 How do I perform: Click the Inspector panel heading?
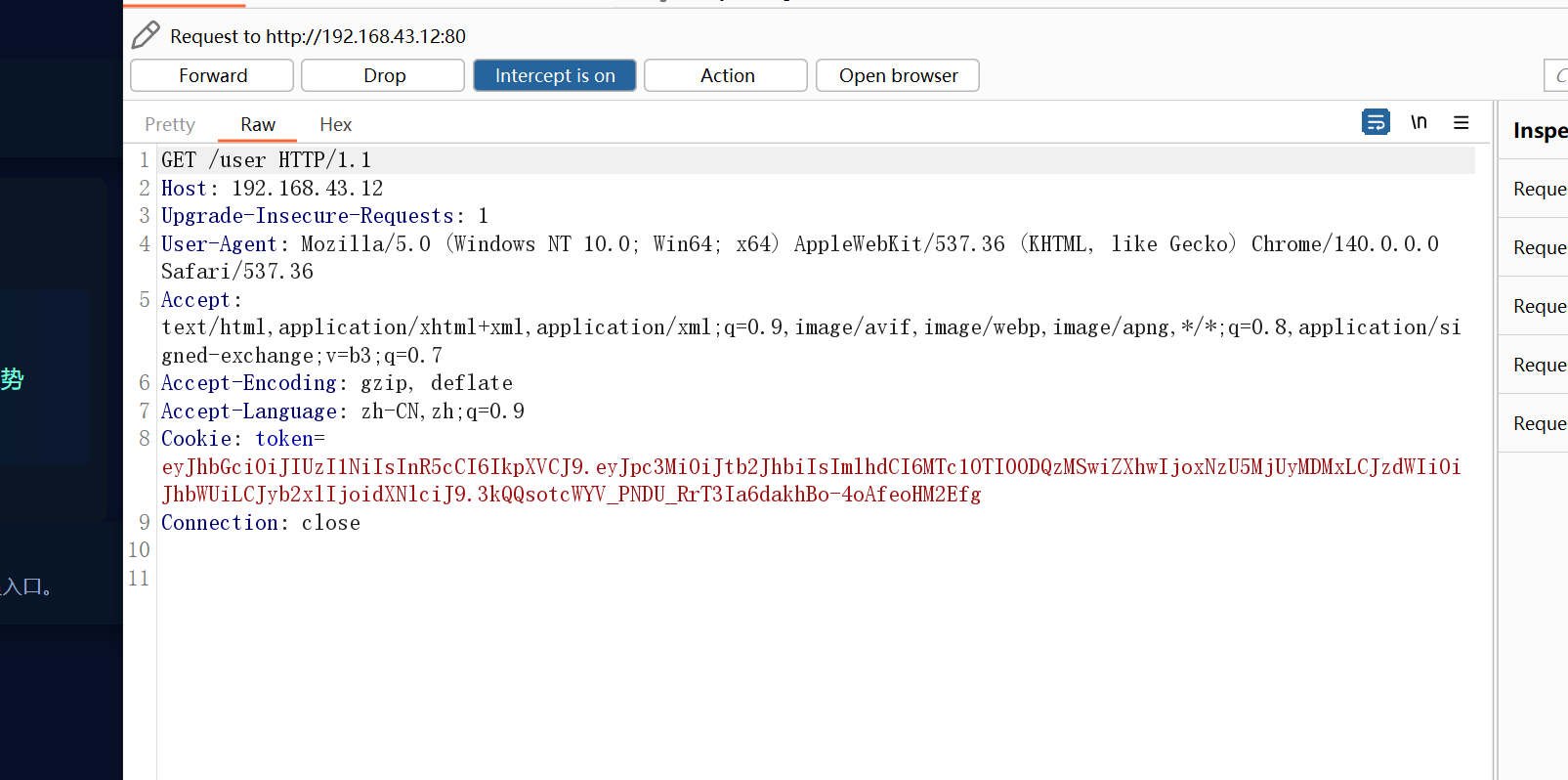click(1540, 130)
